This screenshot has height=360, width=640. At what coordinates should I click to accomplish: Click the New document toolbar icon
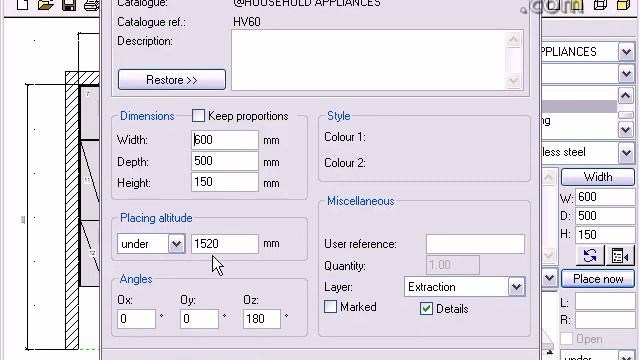tap(22, 4)
